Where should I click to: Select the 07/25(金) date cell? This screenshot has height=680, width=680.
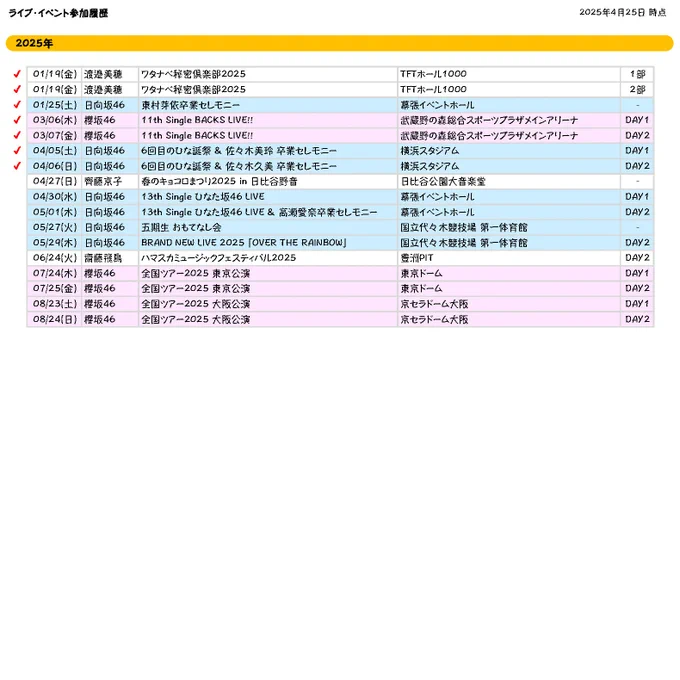pos(55,288)
